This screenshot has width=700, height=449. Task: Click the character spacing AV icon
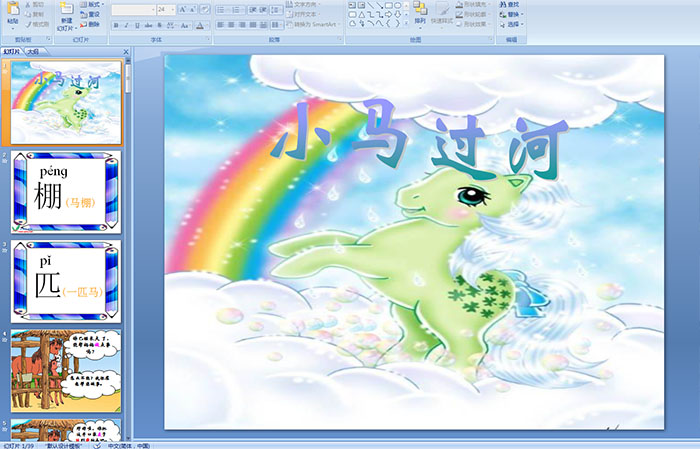[x=171, y=25]
